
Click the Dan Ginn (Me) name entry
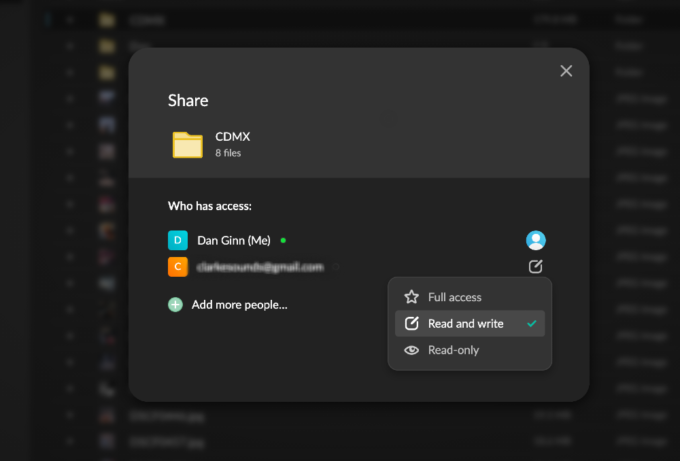234,240
